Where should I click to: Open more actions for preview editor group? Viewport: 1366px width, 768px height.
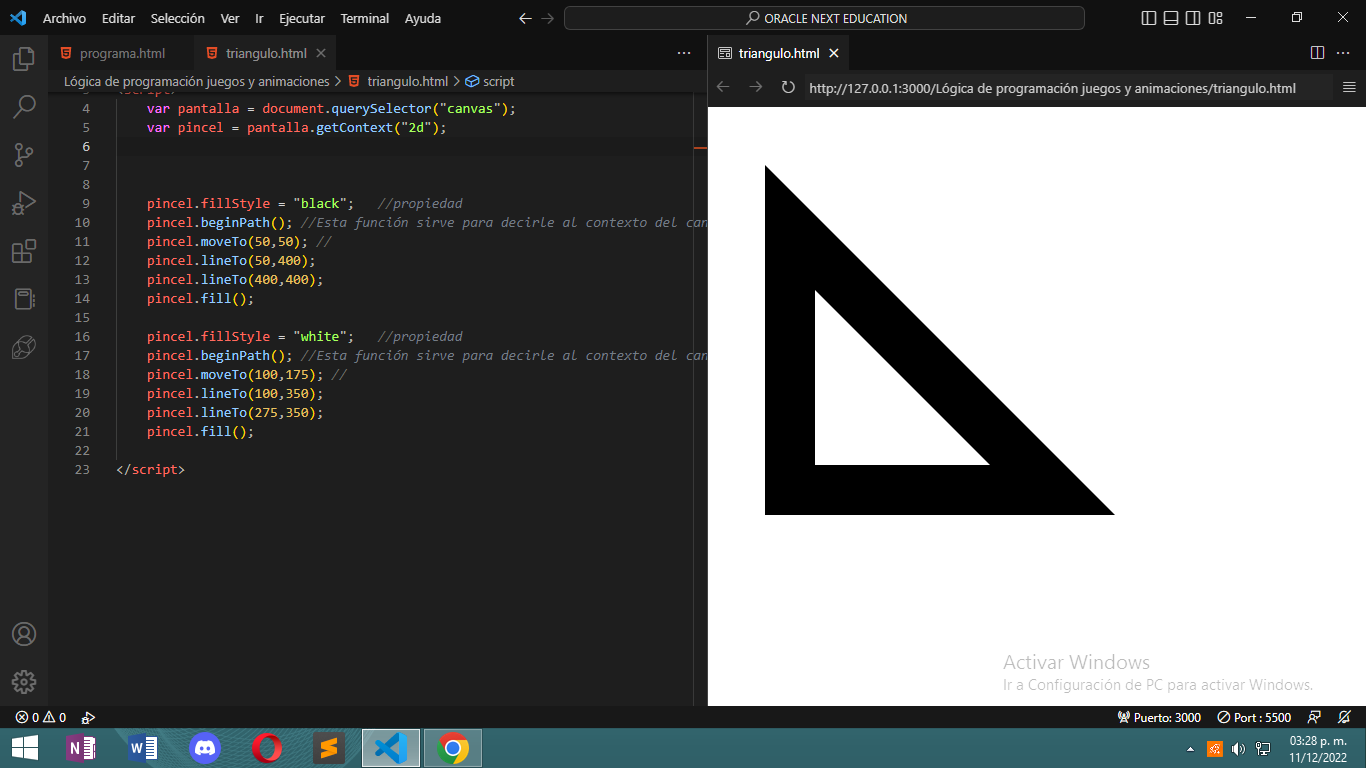(x=1343, y=53)
